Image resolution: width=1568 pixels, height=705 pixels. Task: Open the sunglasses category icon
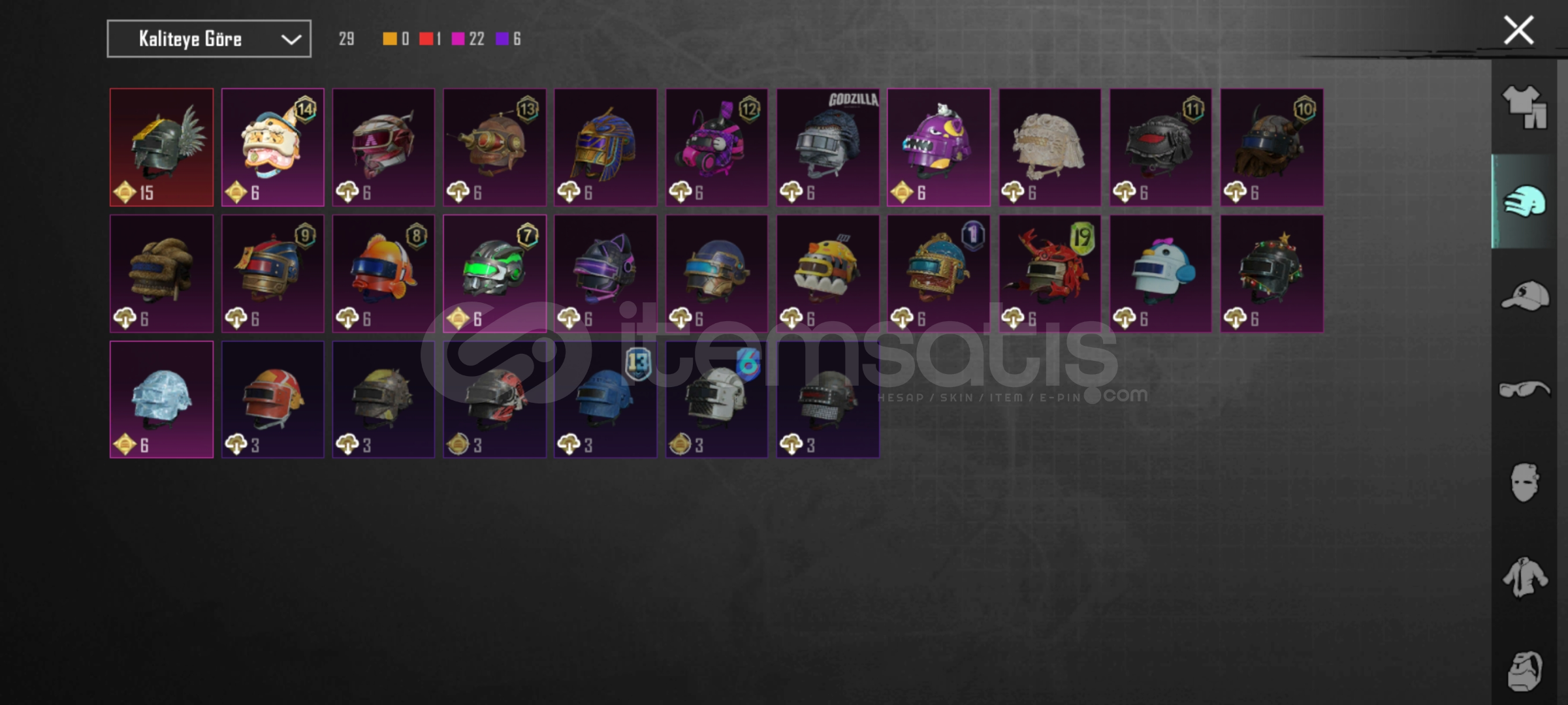(x=1524, y=389)
